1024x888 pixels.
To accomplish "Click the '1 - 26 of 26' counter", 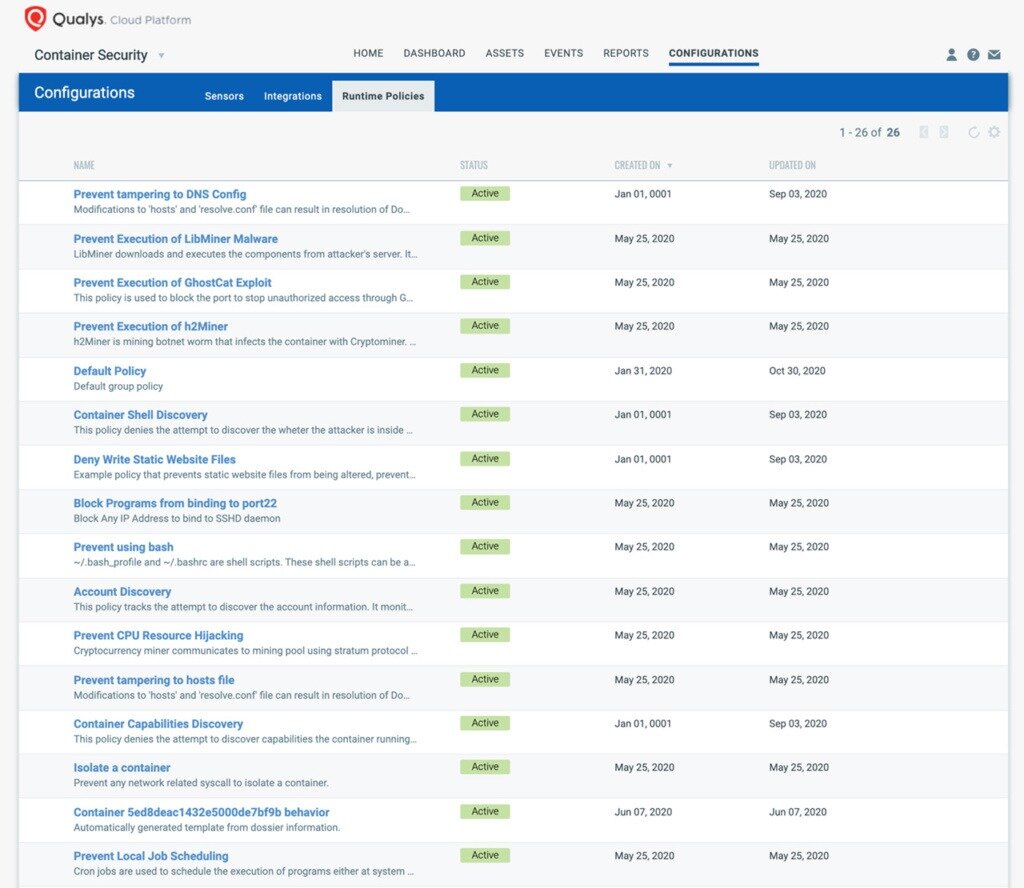I will [869, 133].
